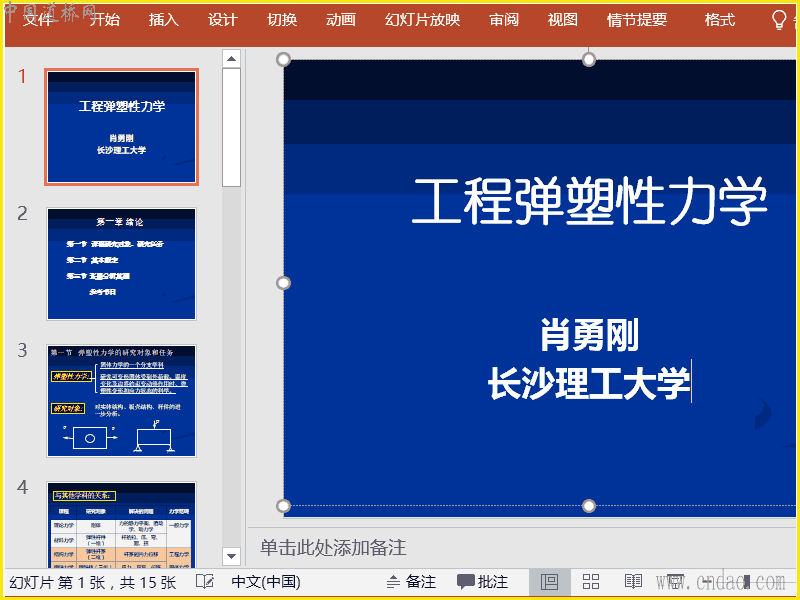
Task: Click the title text 工程弹塑性力学
Action: [x=589, y=201]
